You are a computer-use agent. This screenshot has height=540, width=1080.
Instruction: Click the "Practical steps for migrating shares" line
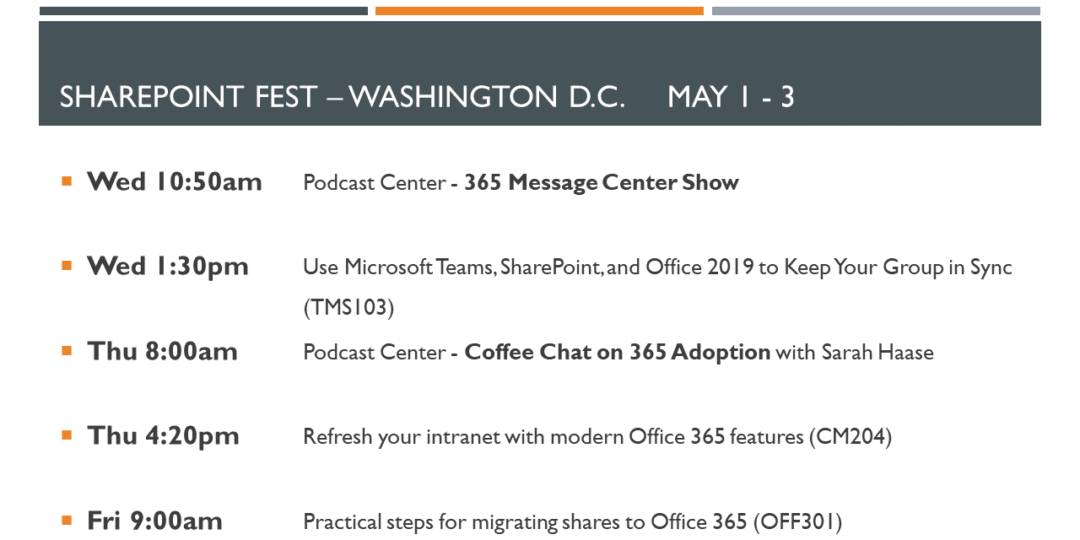[x=572, y=522]
